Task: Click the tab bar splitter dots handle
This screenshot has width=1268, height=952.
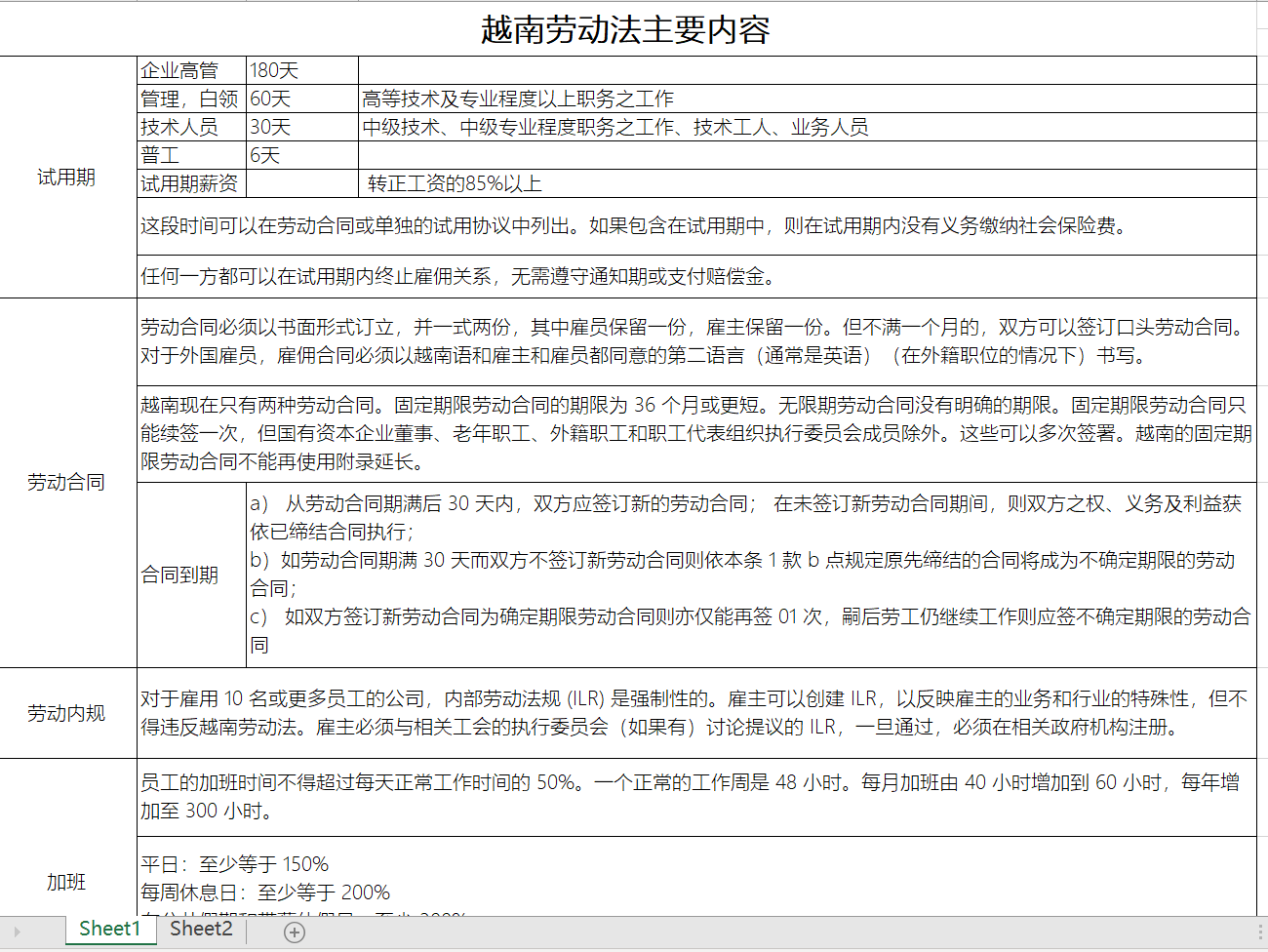Action: [1260, 932]
